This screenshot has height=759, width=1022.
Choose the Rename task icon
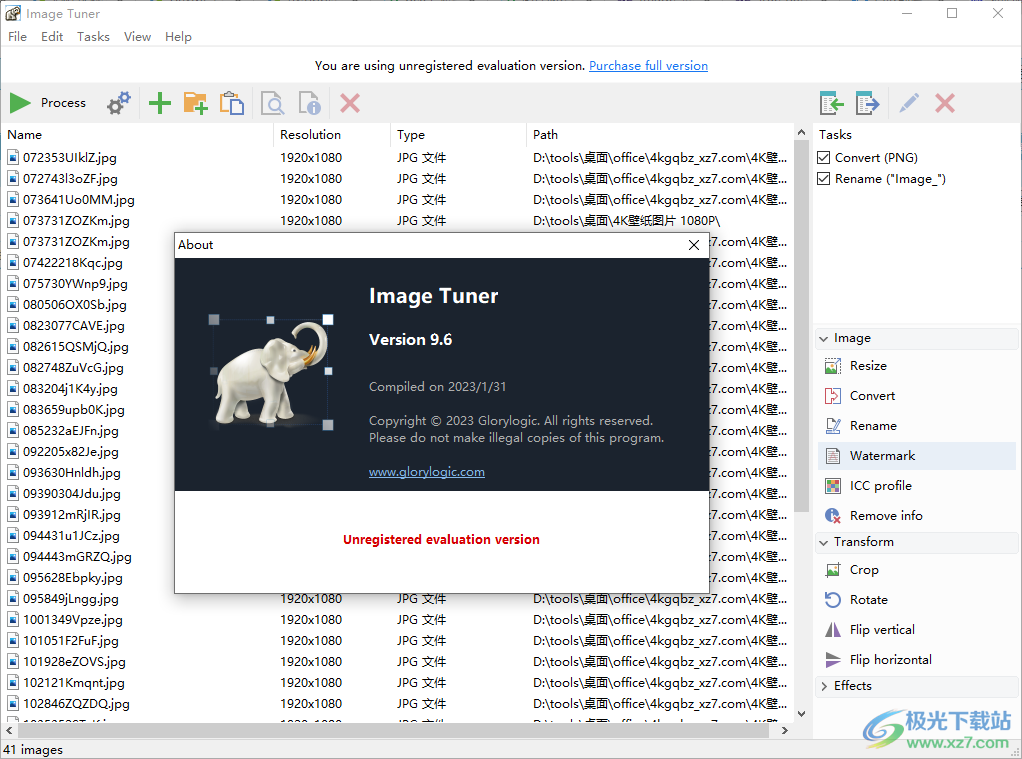833,426
